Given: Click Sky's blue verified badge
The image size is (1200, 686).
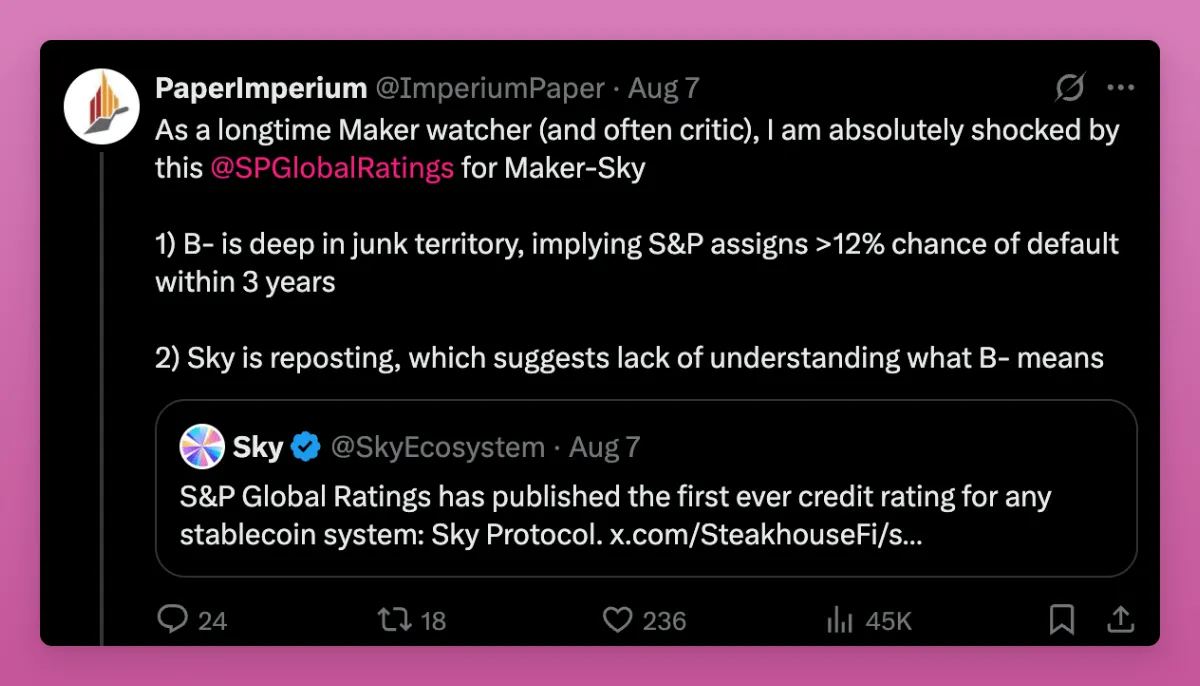Looking at the screenshot, I should [305, 447].
